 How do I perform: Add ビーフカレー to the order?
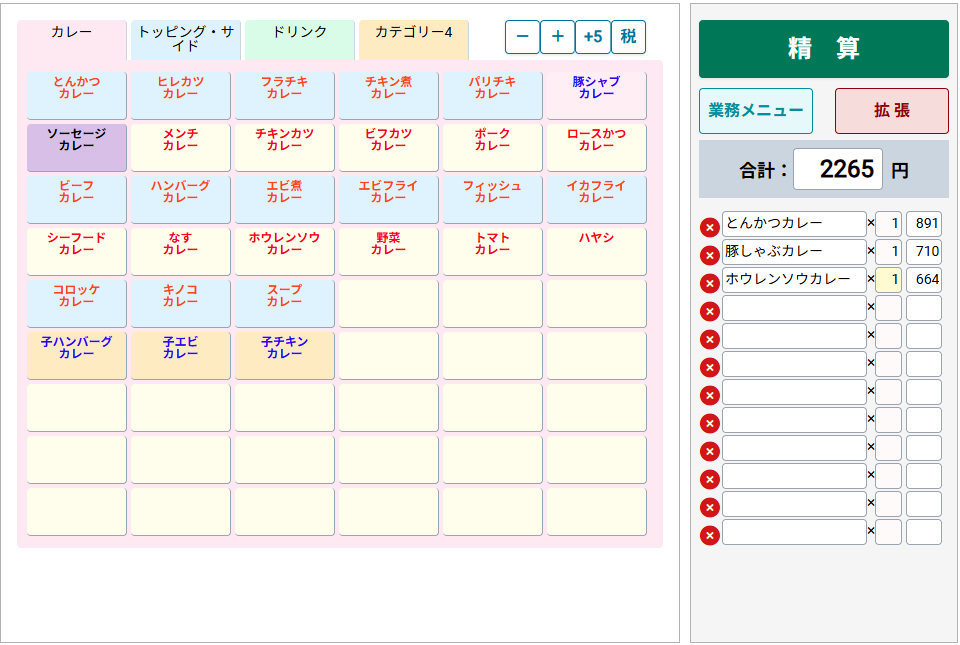76,199
